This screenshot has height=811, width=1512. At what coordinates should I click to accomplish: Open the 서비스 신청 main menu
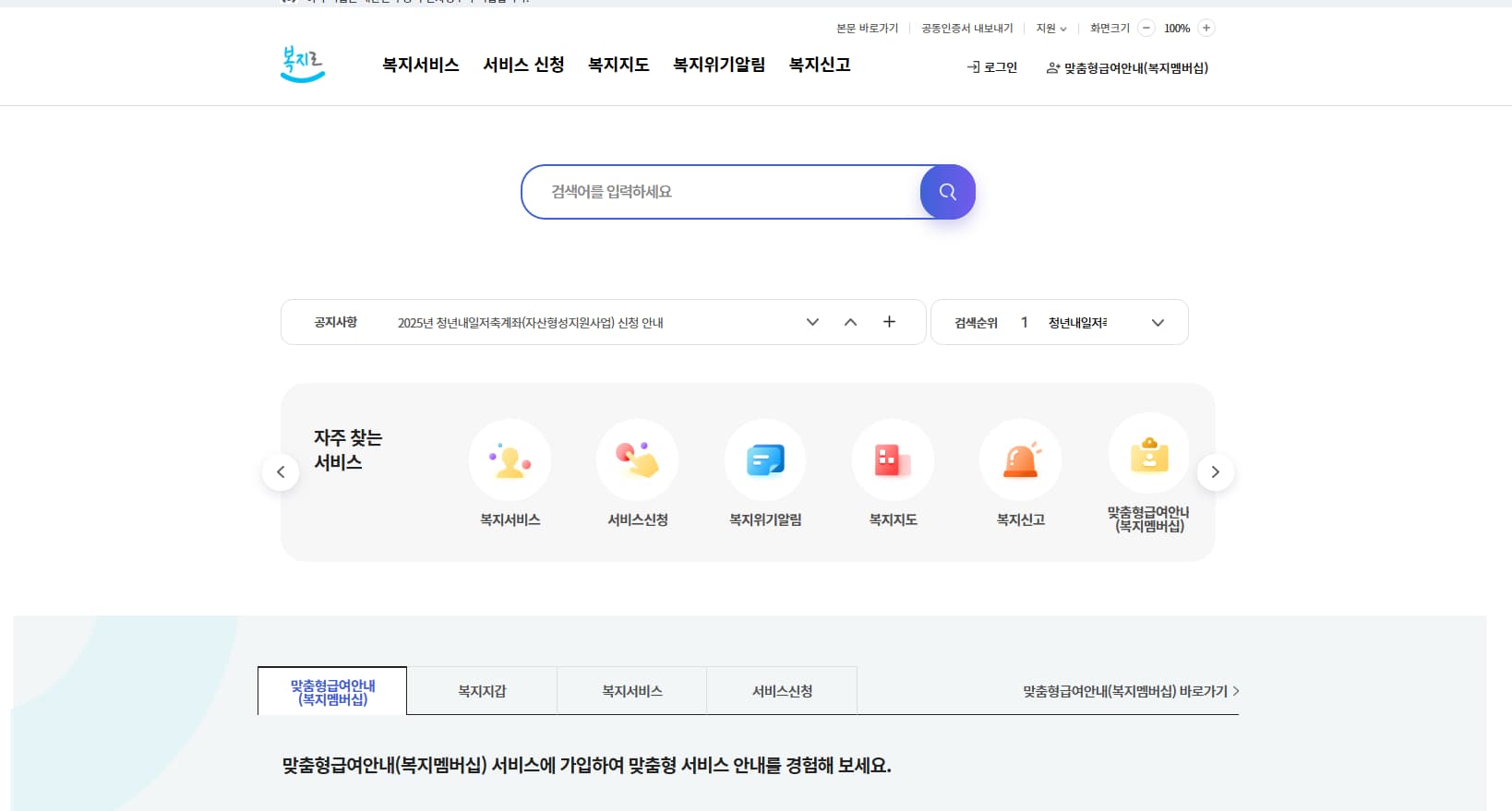[x=523, y=65]
